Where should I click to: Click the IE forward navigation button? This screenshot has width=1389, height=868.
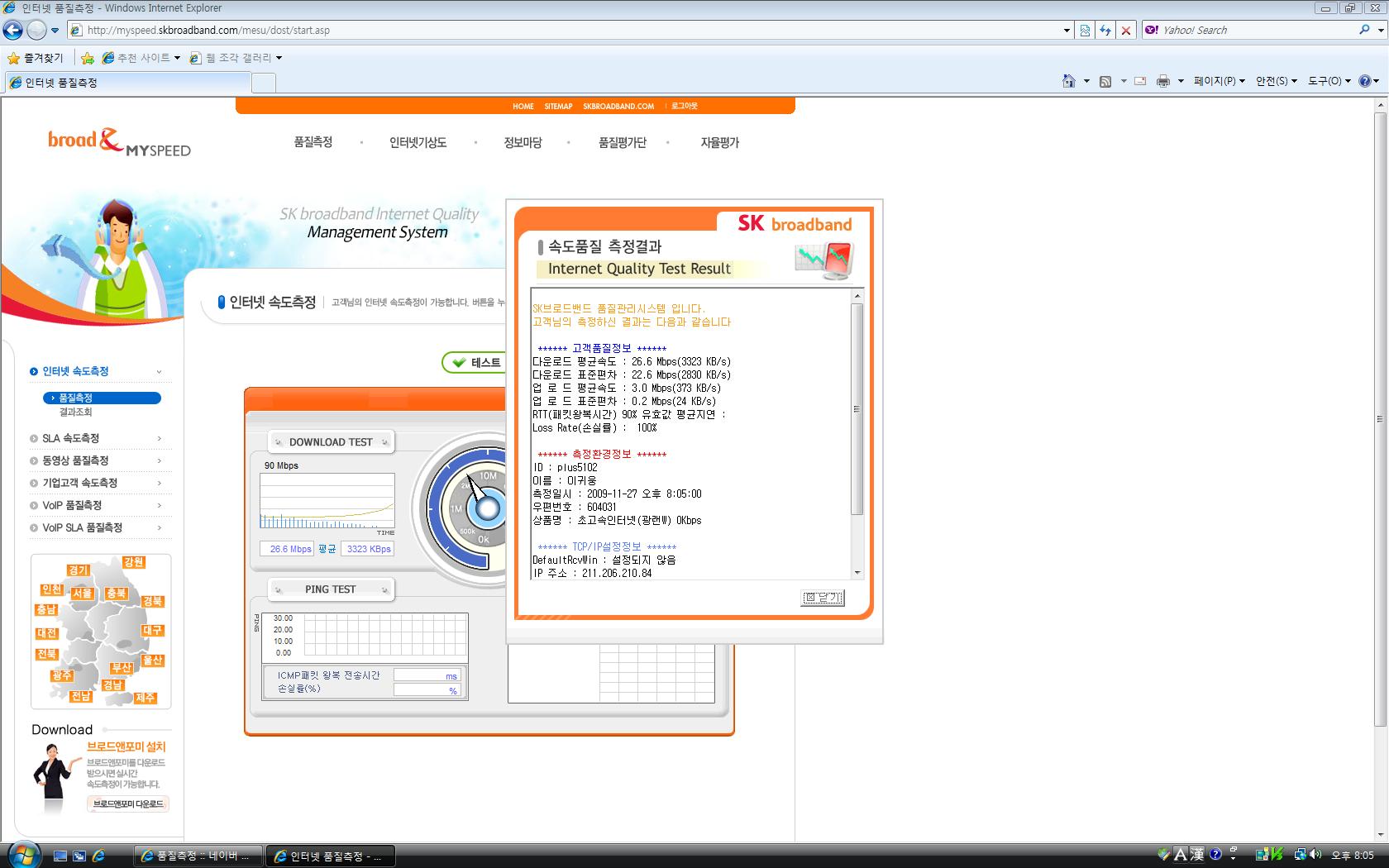coord(36,30)
